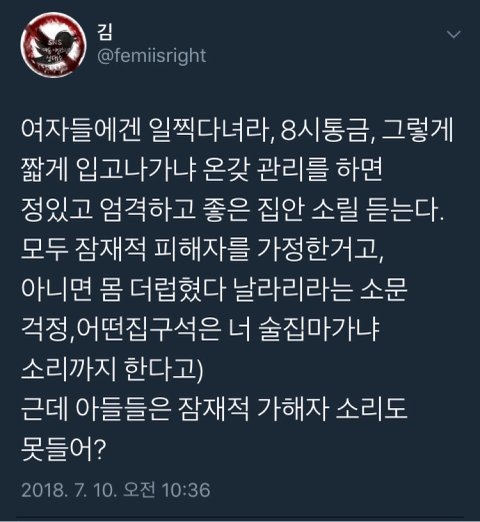
Task: Select the line starting 걱정,어떤집구석은
Action: coord(200,329)
